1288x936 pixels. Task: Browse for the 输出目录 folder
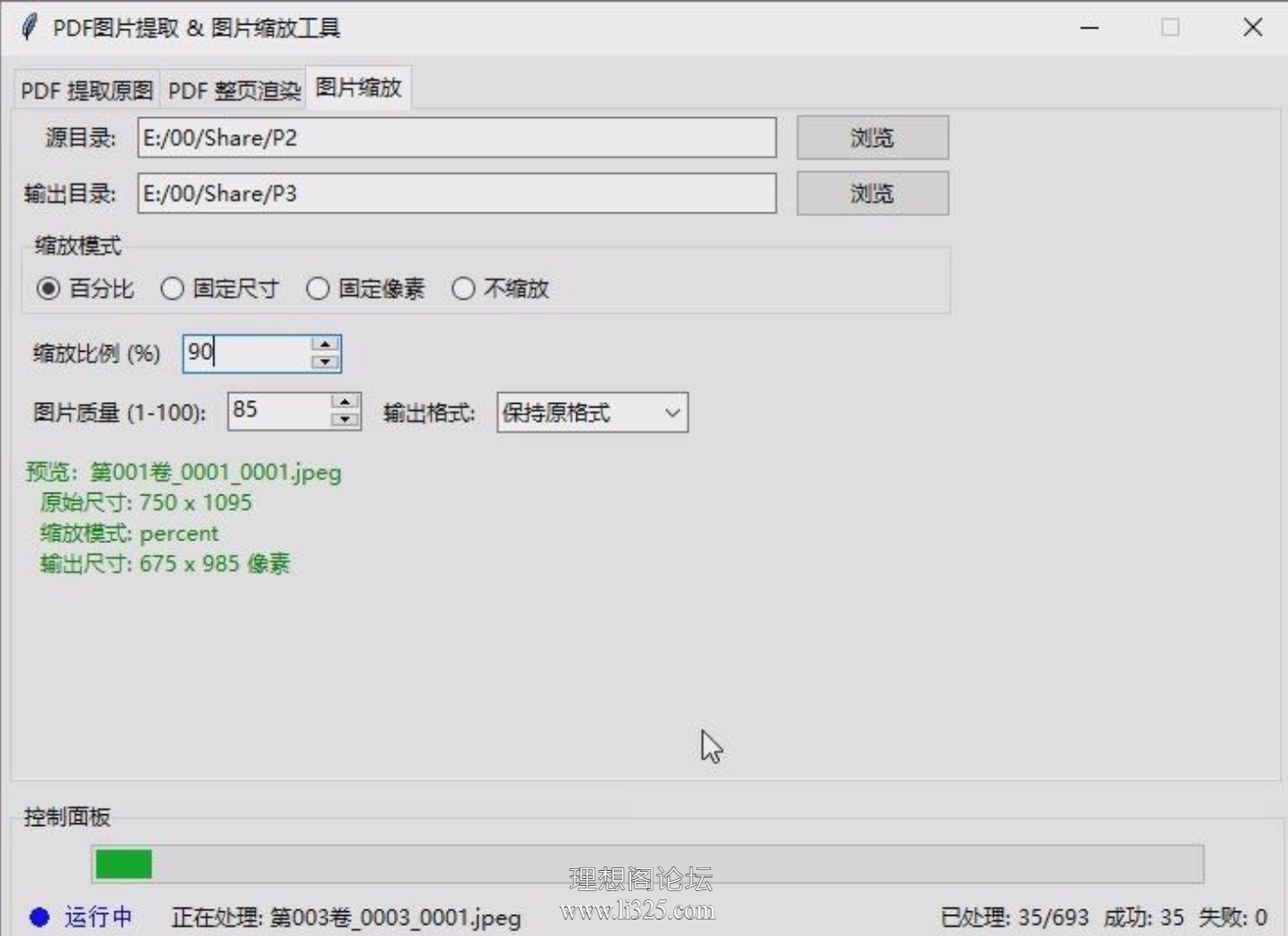872,193
